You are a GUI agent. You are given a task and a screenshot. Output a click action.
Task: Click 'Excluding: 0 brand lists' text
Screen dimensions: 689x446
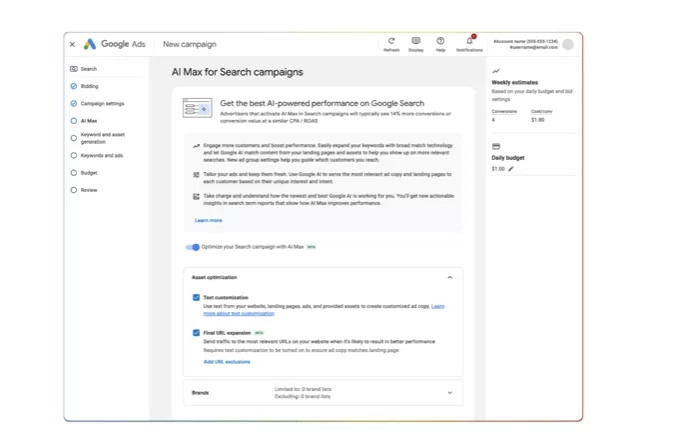(x=302, y=396)
